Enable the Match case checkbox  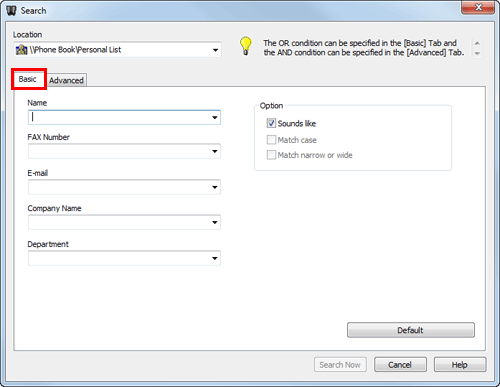click(271, 140)
